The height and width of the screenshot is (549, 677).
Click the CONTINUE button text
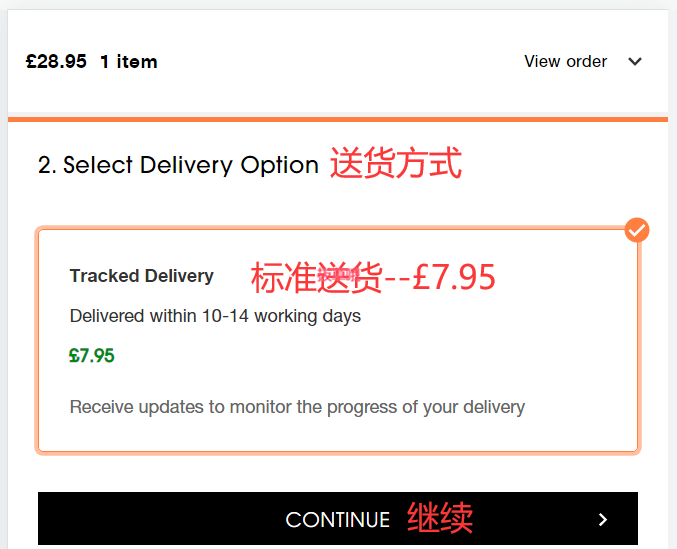(338, 520)
